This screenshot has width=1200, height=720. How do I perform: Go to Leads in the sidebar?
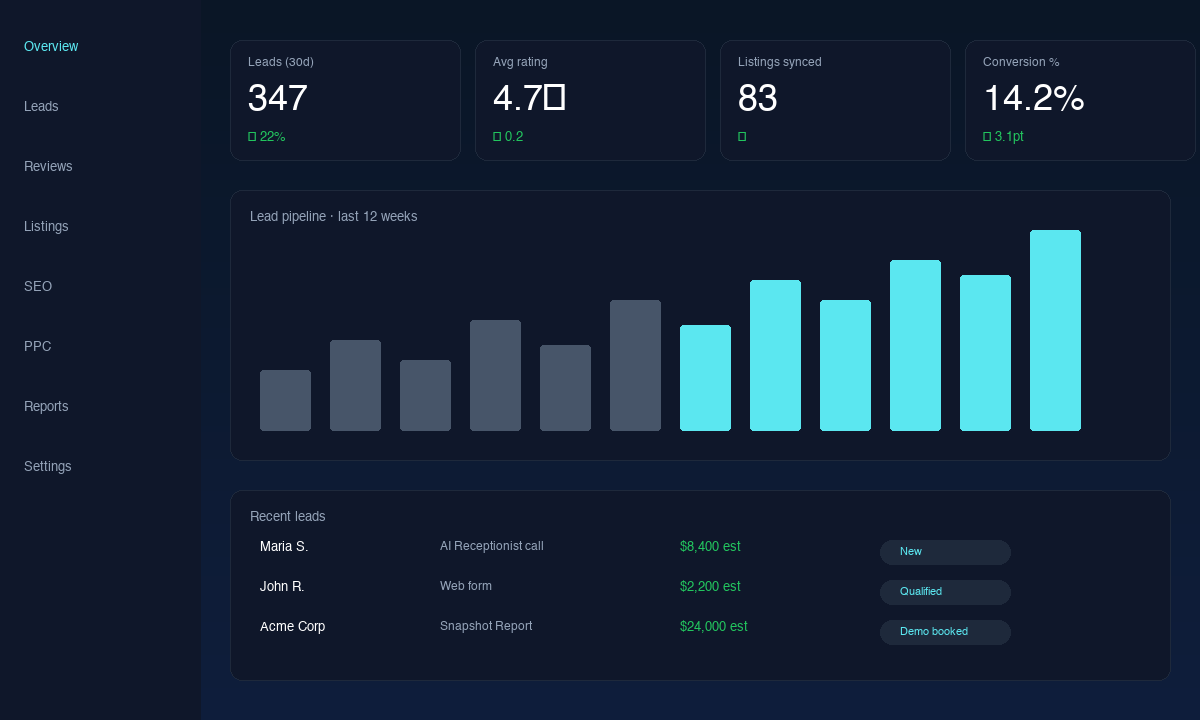(41, 106)
